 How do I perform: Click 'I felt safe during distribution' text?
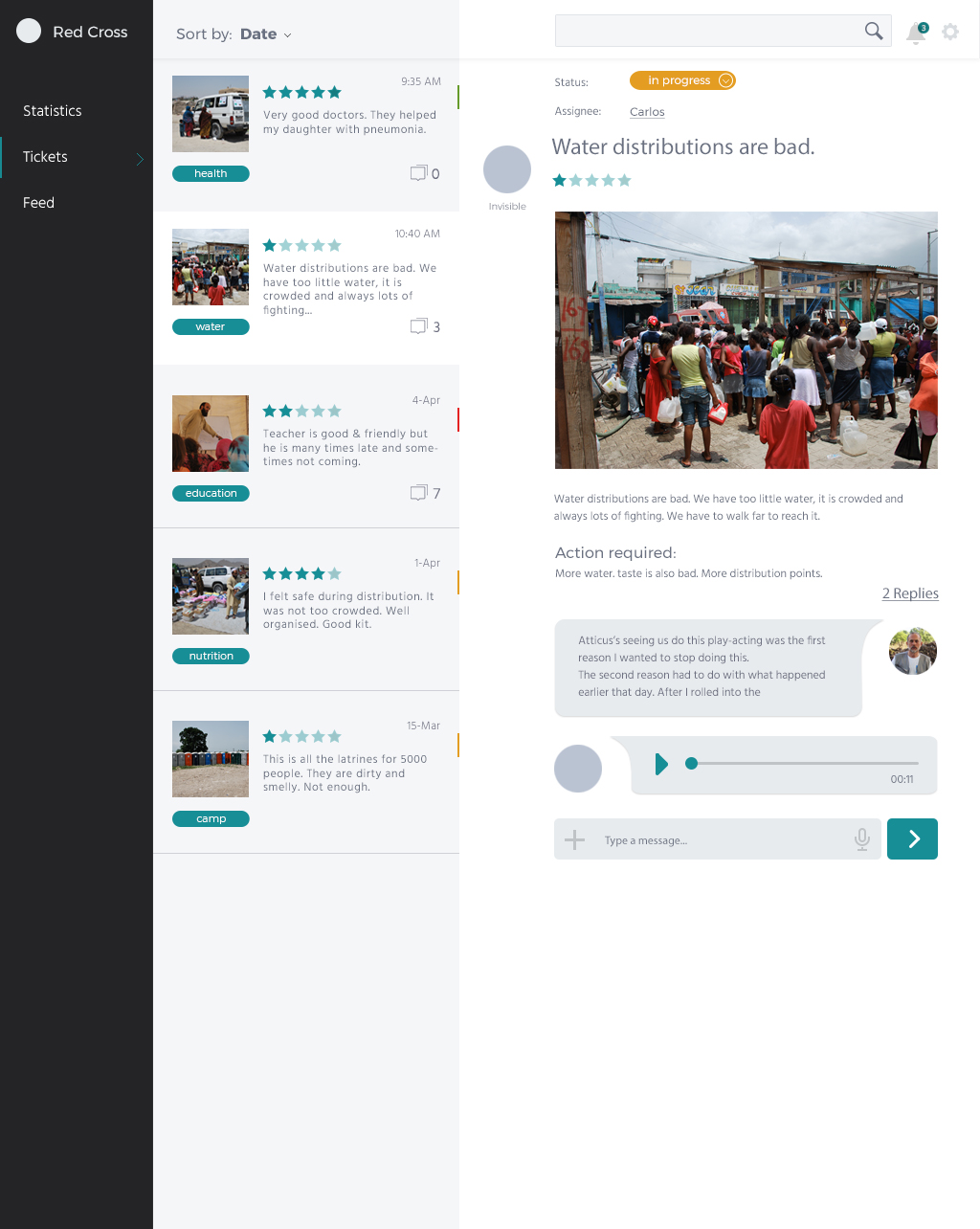coord(348,610)
